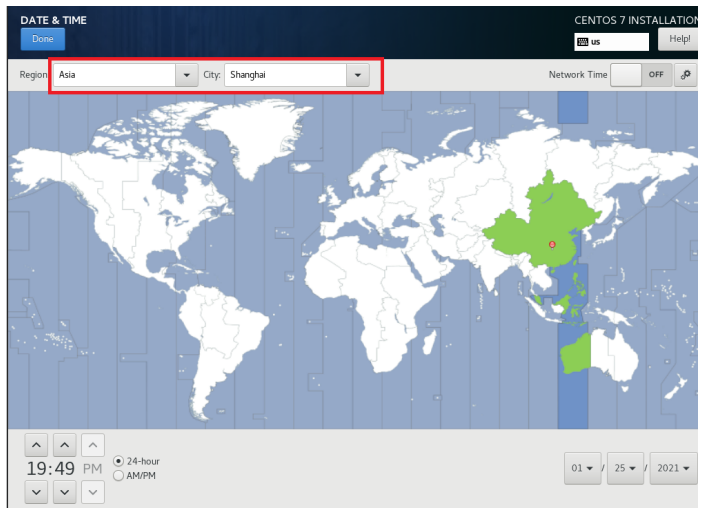Decrease the minutes with down arrow
The height and width of the screenshot is (521, 709).
pos(64,491)
